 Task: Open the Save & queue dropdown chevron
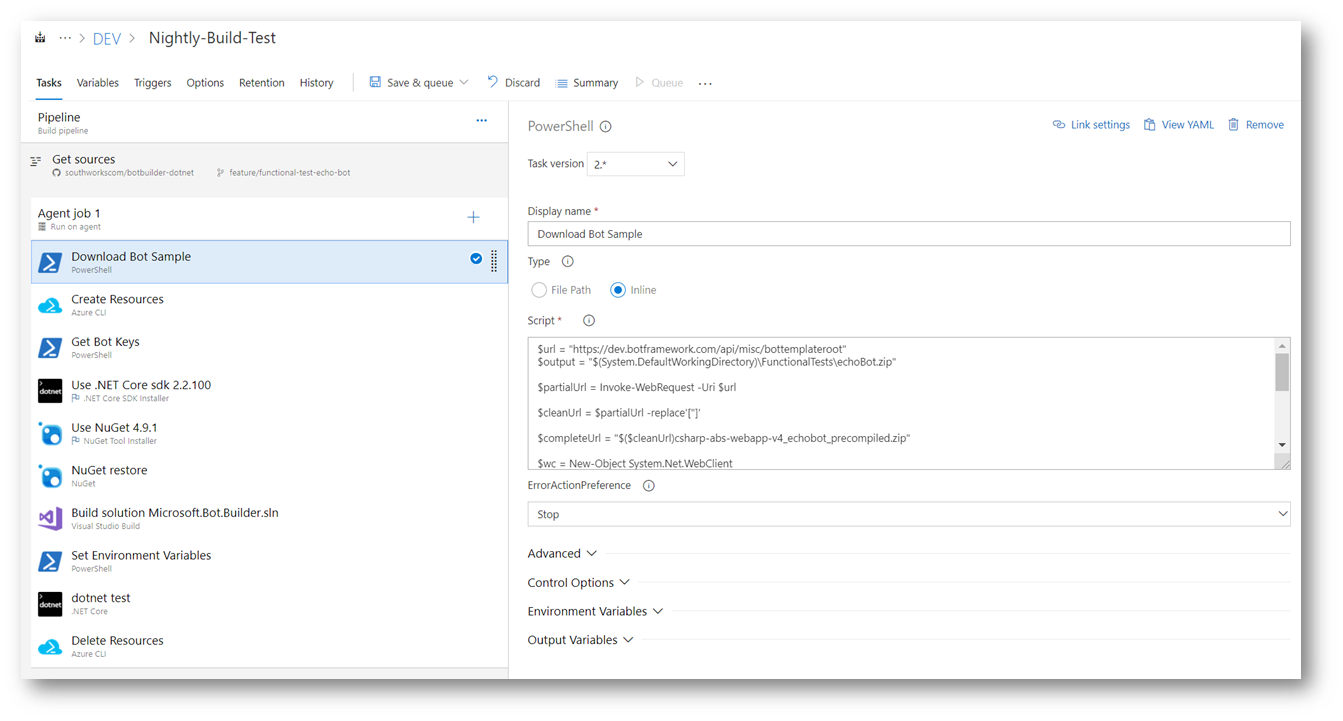464,83
